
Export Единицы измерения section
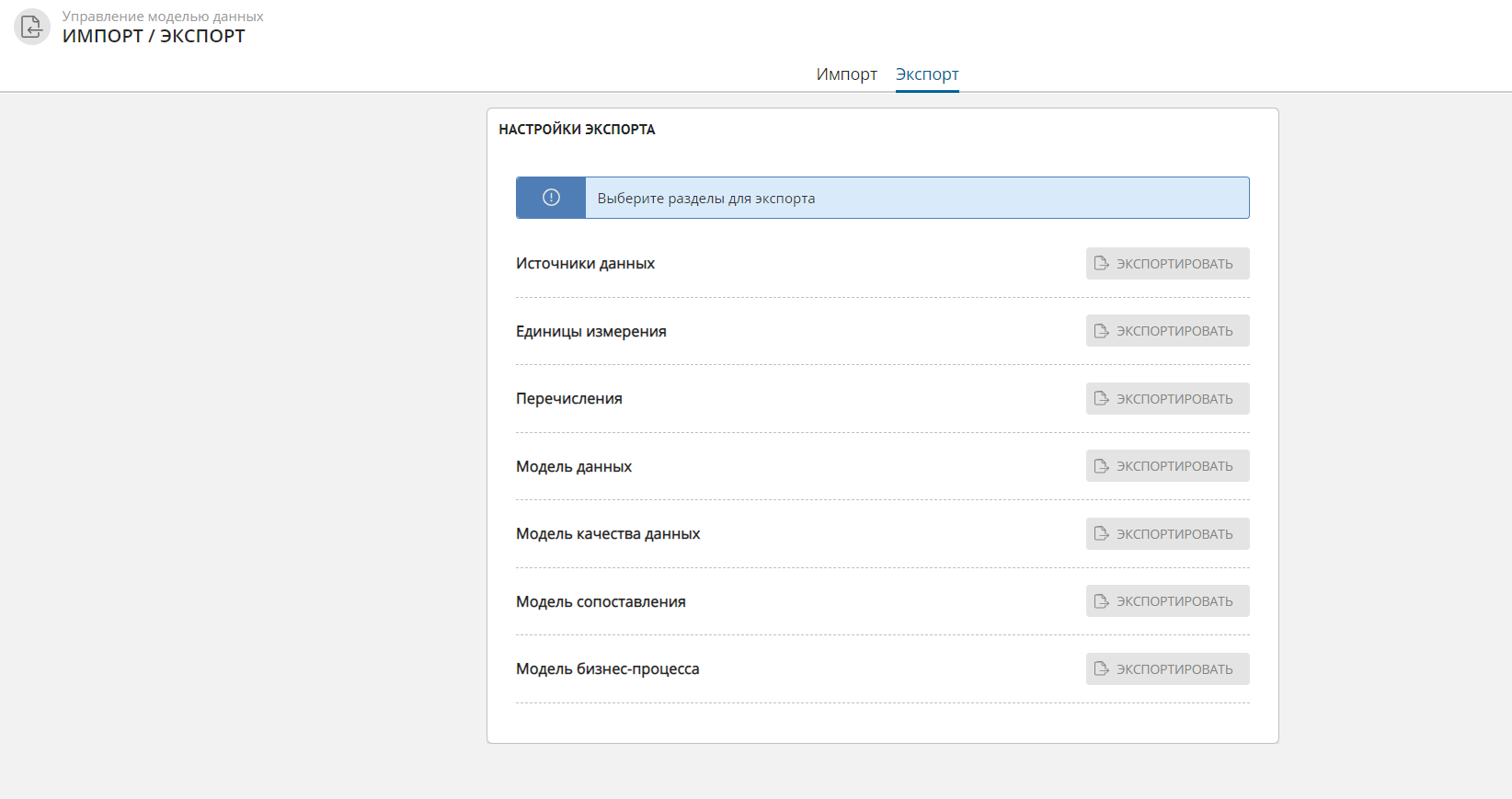point(1167,331)
